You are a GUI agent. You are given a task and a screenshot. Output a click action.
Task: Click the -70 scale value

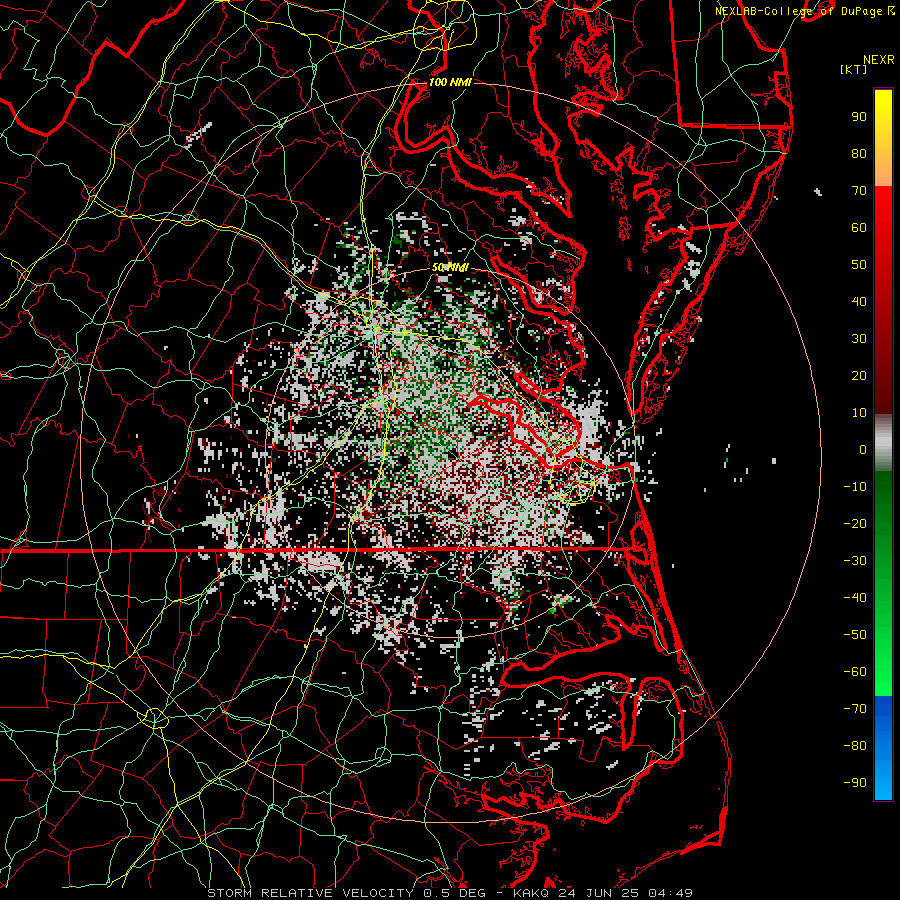click(855, 709)
